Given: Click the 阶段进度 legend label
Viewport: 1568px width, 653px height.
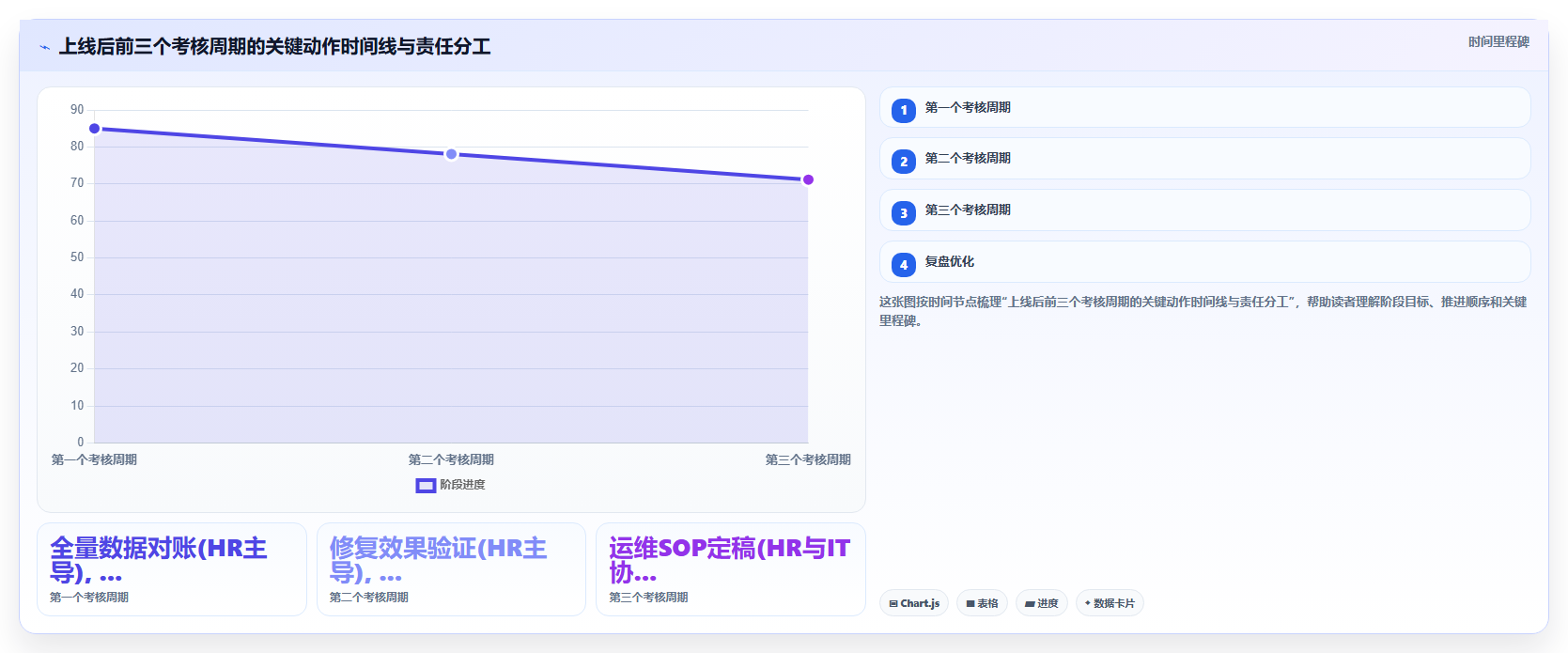Looking at the screenshot, I should click(462, 485).
